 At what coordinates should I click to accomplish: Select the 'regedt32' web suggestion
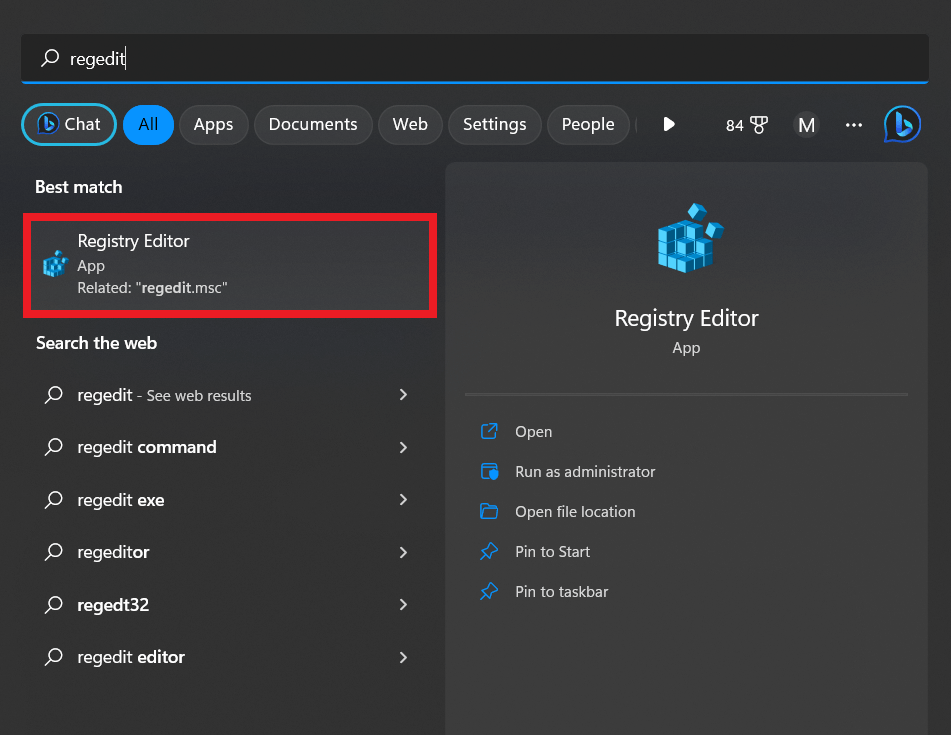[226, 605]
